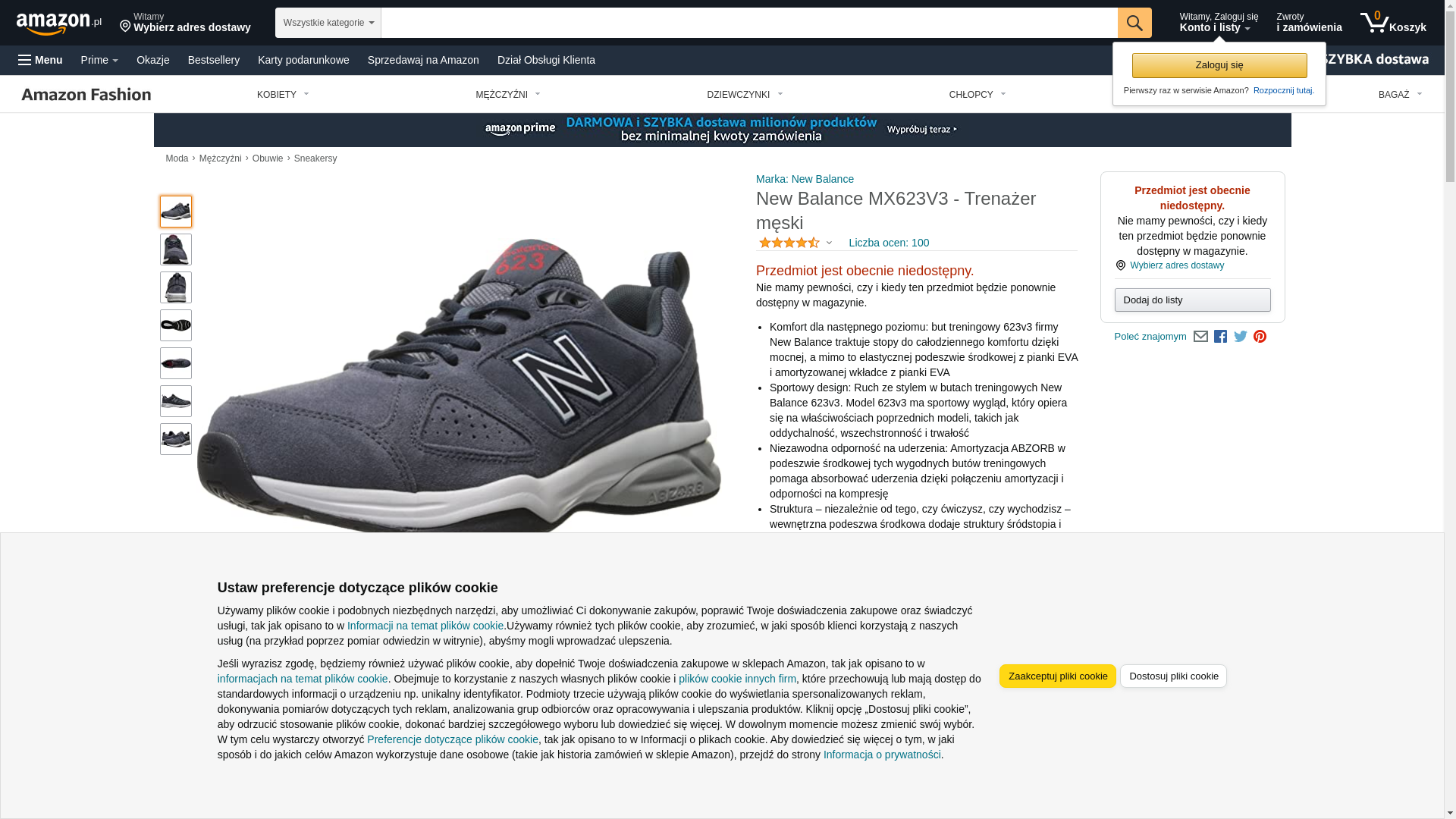1456x819 pixels.
Task: Share product on Facebook icon
Action: [1220, 337]
